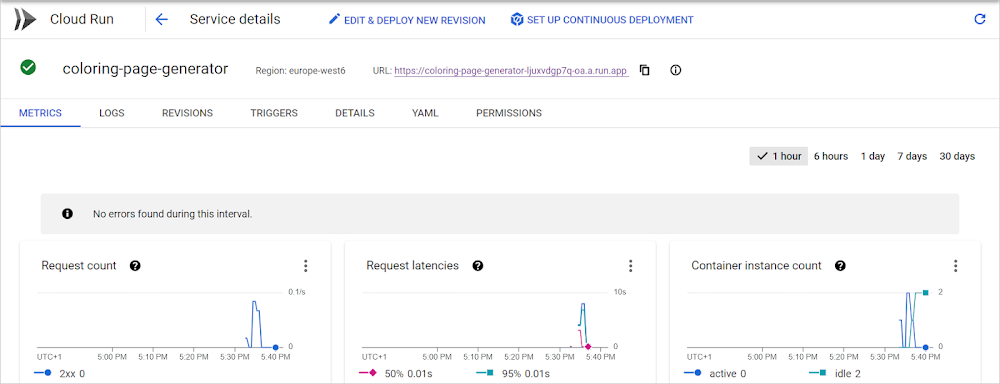
Task: Open Request latencies chart options menu
Action: coord(631,266)
